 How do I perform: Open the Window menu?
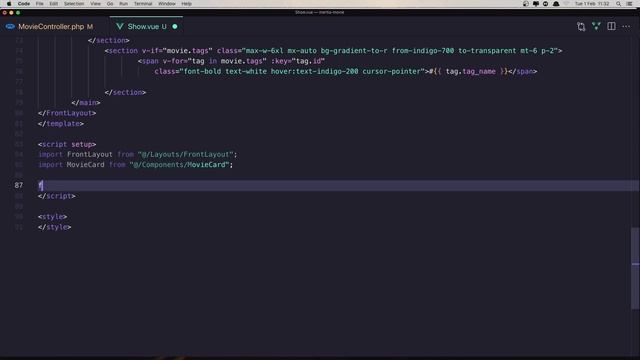tap(167, 4)
